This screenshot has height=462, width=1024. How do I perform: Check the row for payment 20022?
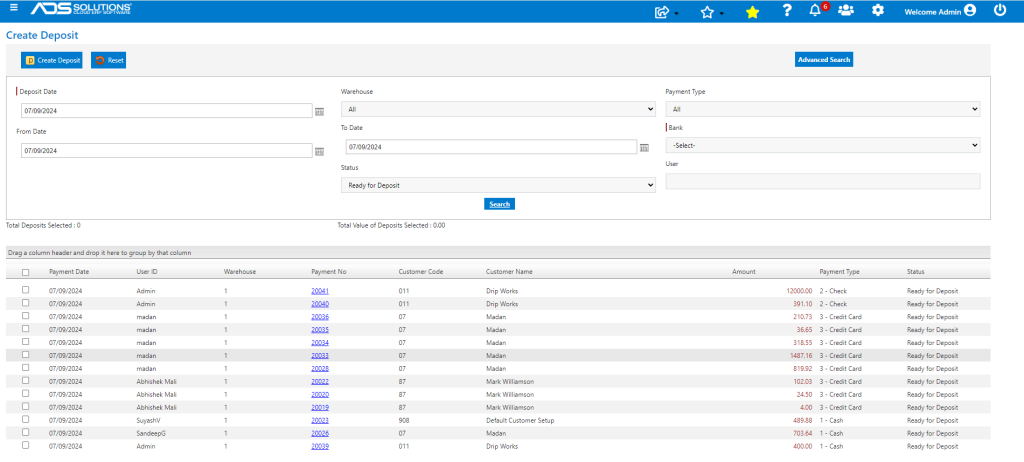tap(25, 380)
